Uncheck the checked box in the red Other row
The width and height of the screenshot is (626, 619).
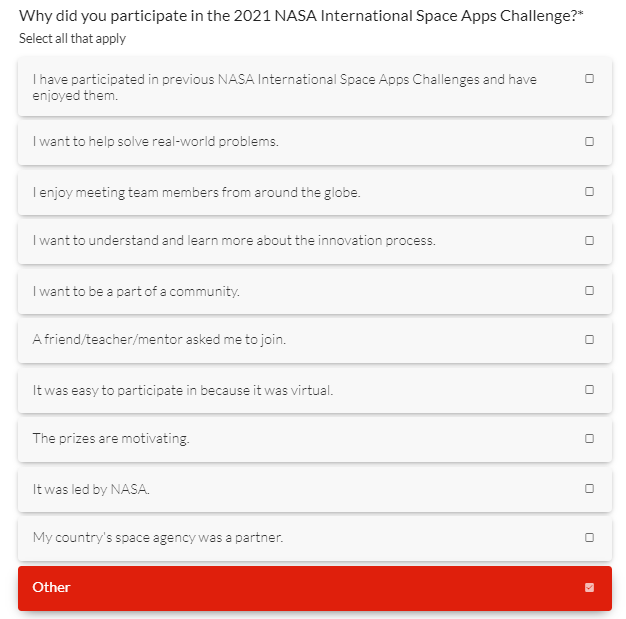pos(589,588)
